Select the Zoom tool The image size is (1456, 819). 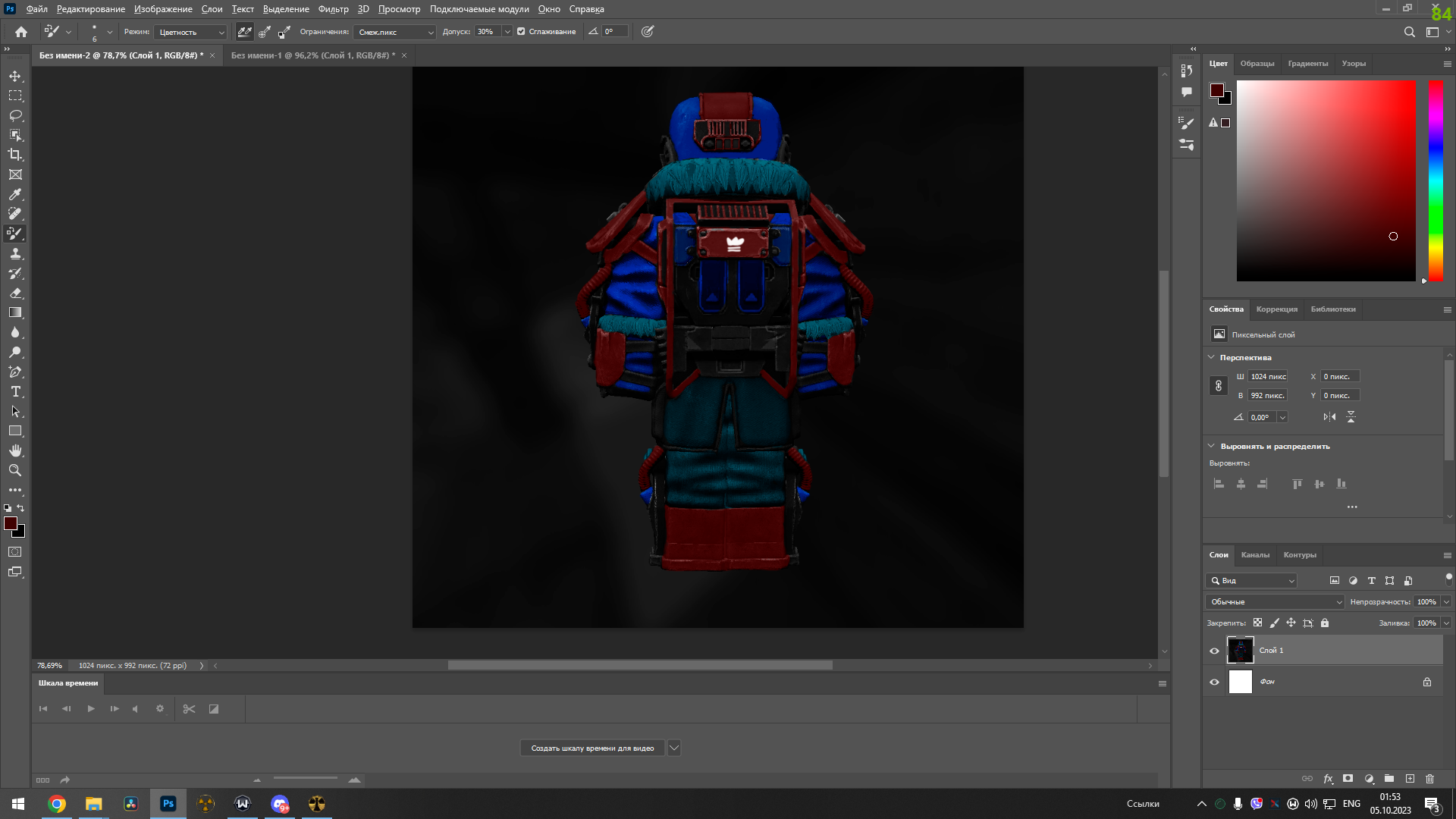pos(15,470)
